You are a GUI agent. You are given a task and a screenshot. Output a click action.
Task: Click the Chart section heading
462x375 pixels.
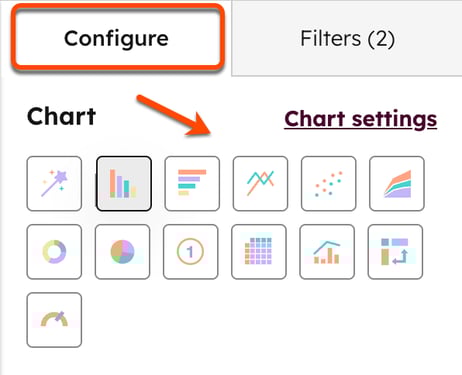[x=62, y=116]
